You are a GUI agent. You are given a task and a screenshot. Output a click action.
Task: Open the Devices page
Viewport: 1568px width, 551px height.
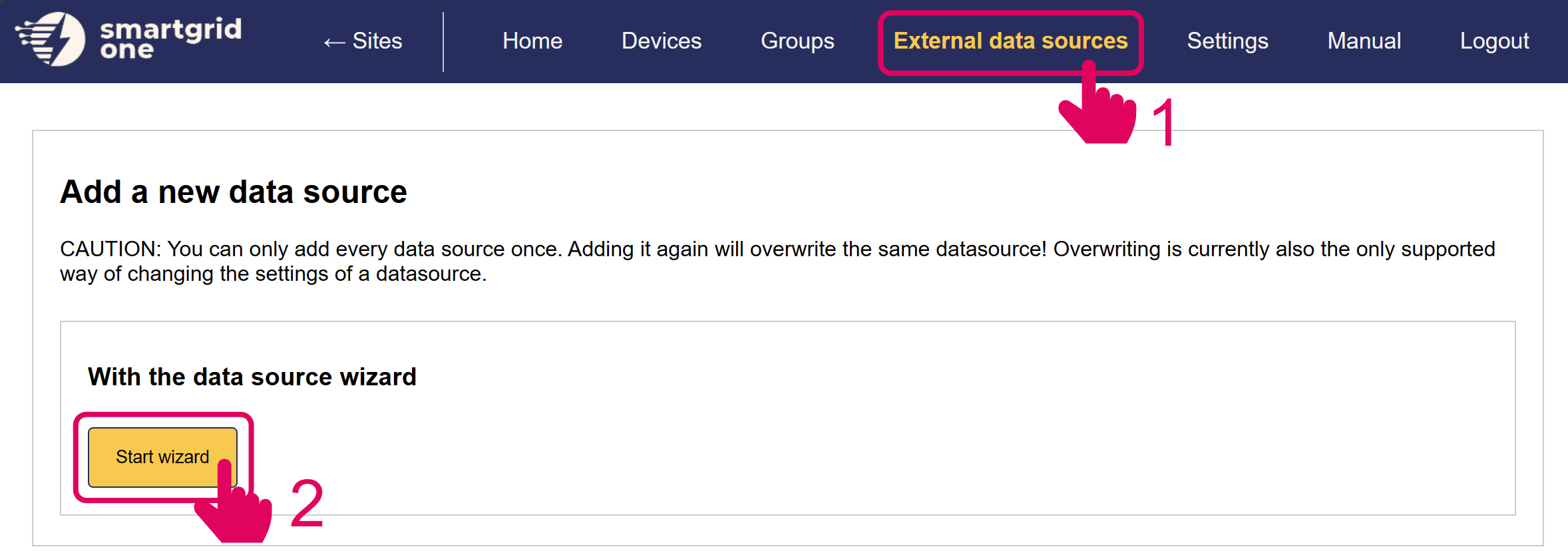(x=661, y=41)
